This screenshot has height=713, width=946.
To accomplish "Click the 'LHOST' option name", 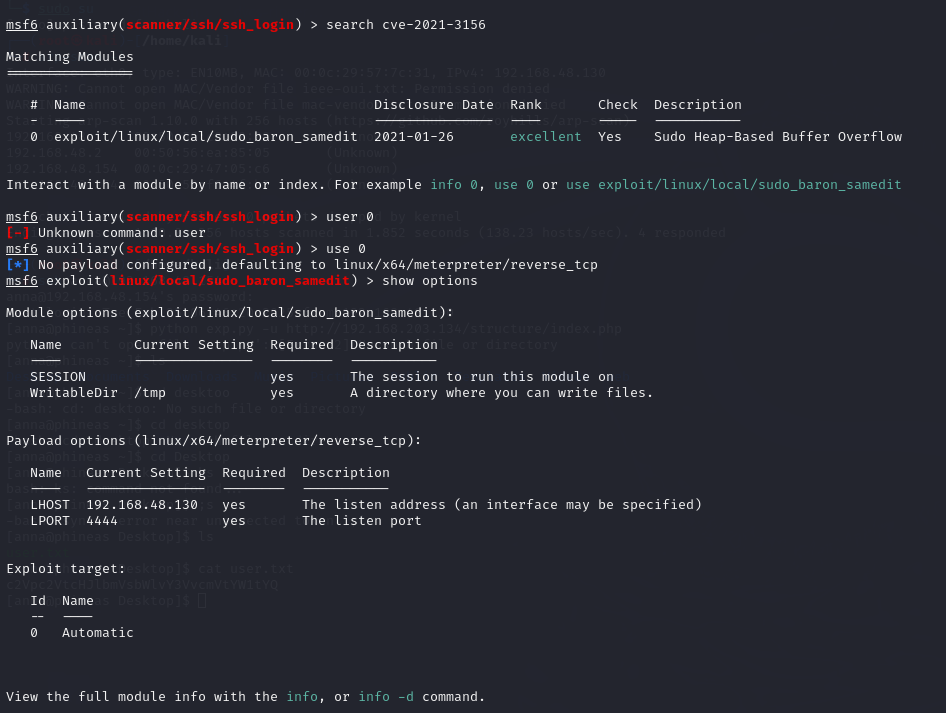I will tap(50, 505).
